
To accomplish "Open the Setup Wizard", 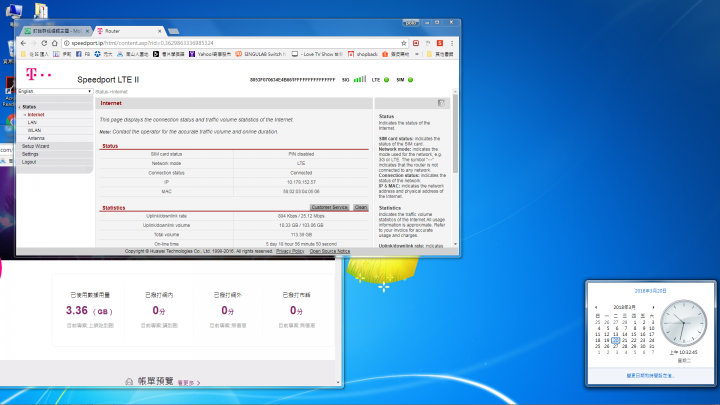I will 35,146.
